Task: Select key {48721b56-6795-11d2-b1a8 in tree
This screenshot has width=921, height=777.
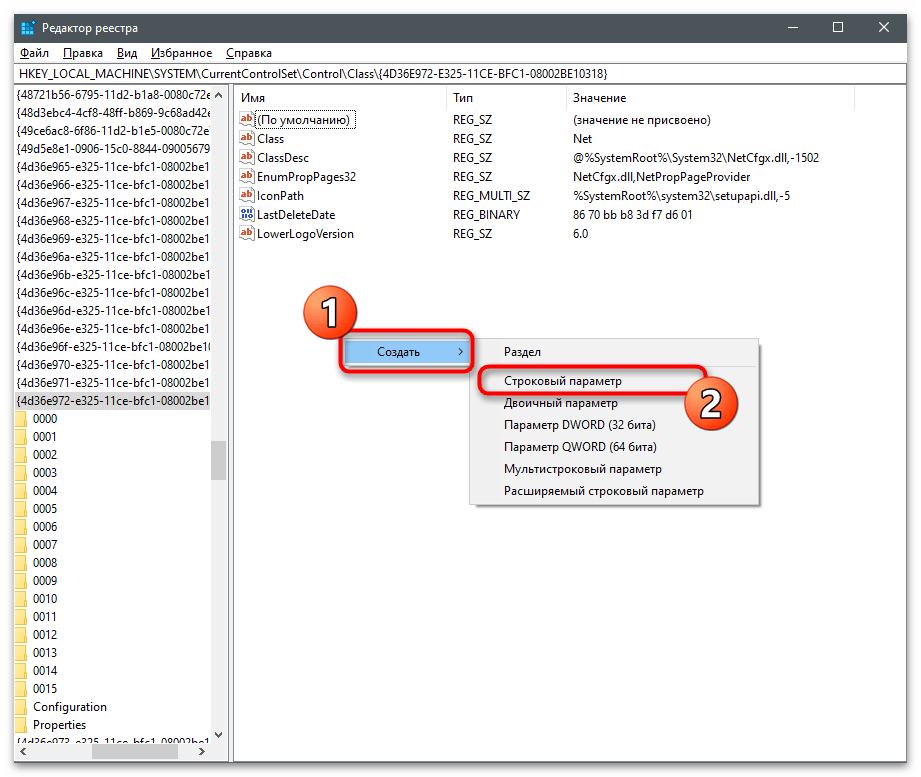Action: (x=113, y=95)
